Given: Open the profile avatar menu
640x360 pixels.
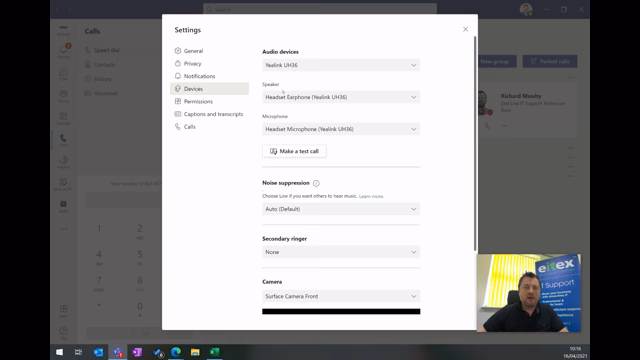Looking at the screenshot, I should tap(526, 9).
